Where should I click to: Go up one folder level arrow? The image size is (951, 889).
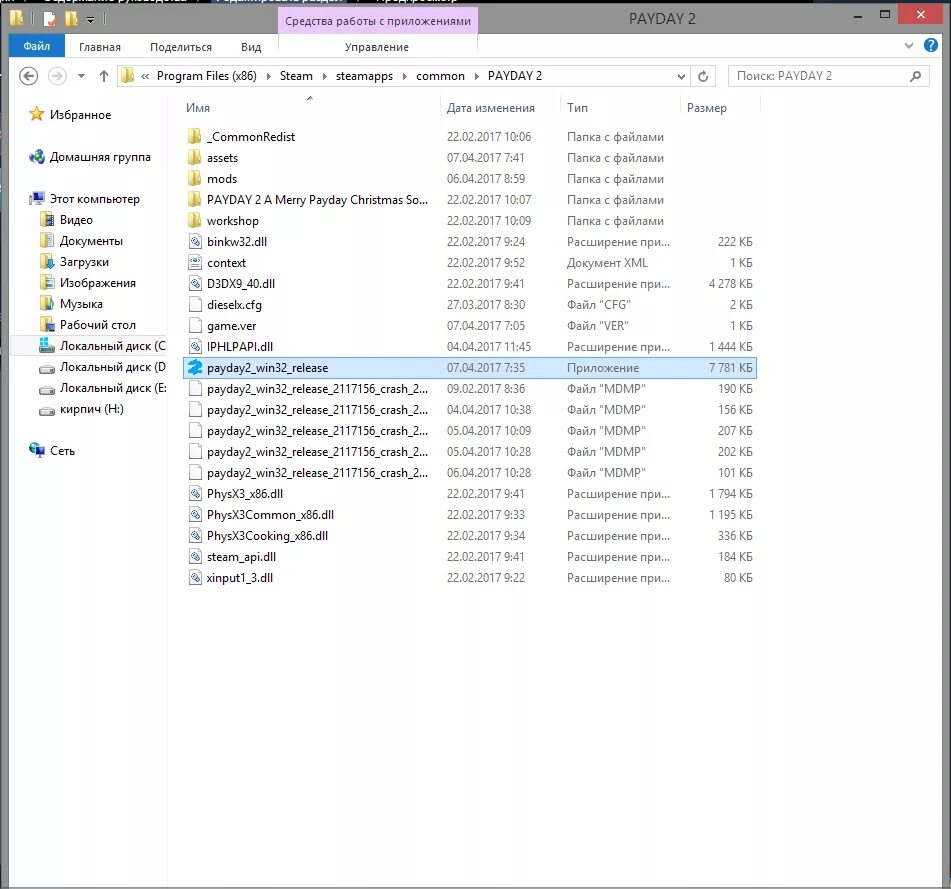coord(104,76)
